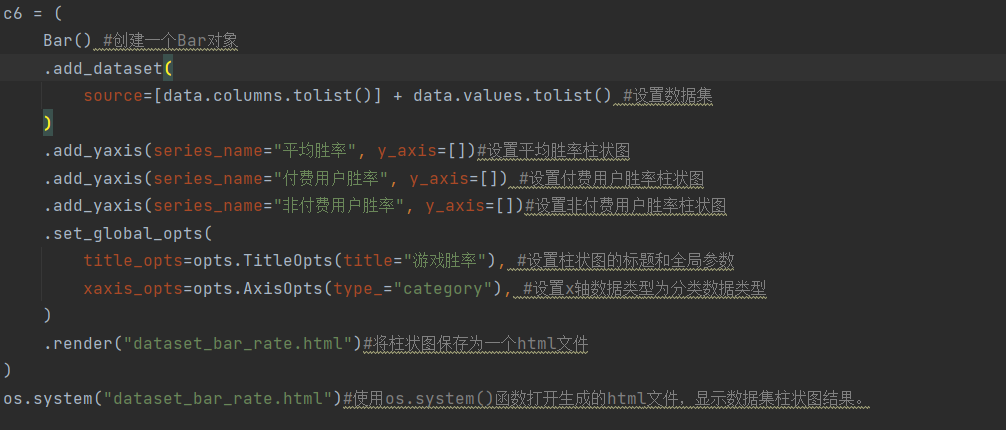The height and width of the screenshot is (430, 1006).
Task: Click the data.columns.tolist() expression
Action: coord(270,96)
